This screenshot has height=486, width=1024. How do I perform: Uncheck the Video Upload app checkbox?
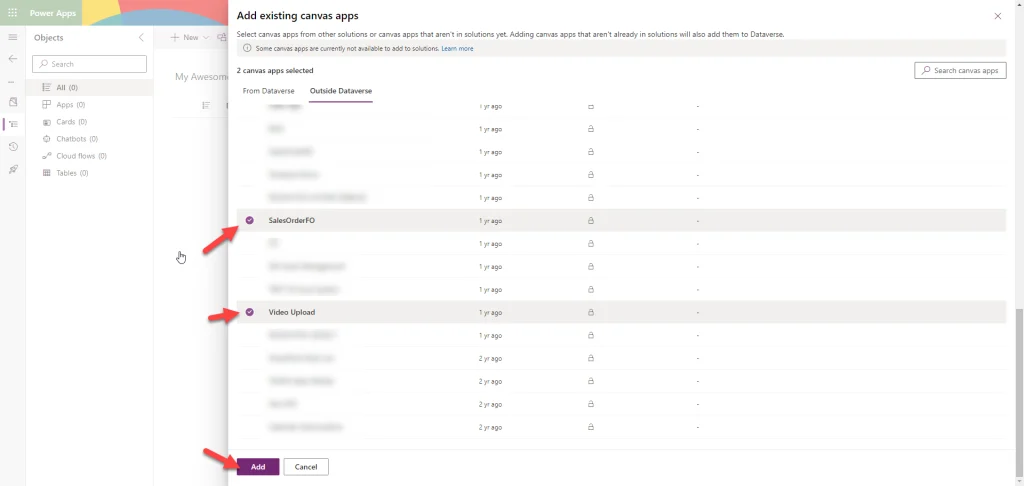coord(249,312)
